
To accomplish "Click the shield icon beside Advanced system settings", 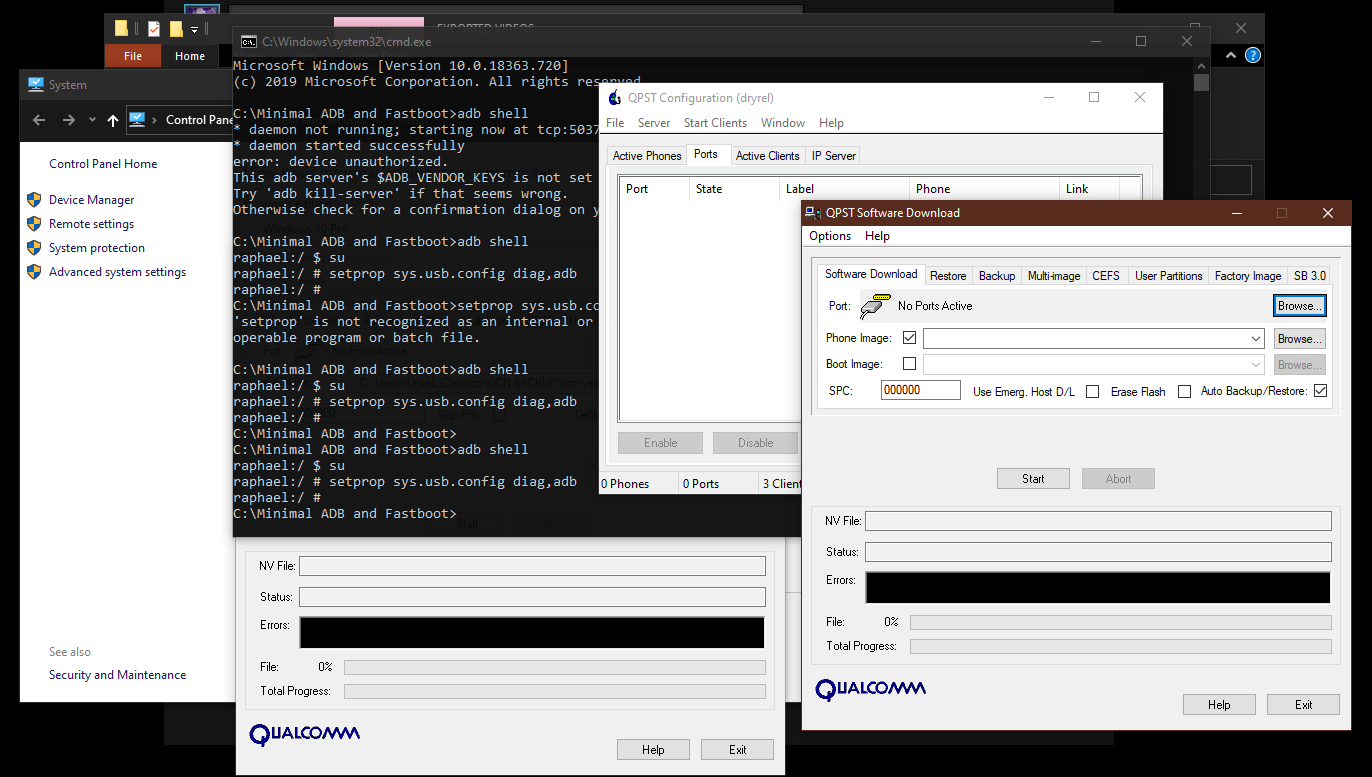I will coord(34,272).
